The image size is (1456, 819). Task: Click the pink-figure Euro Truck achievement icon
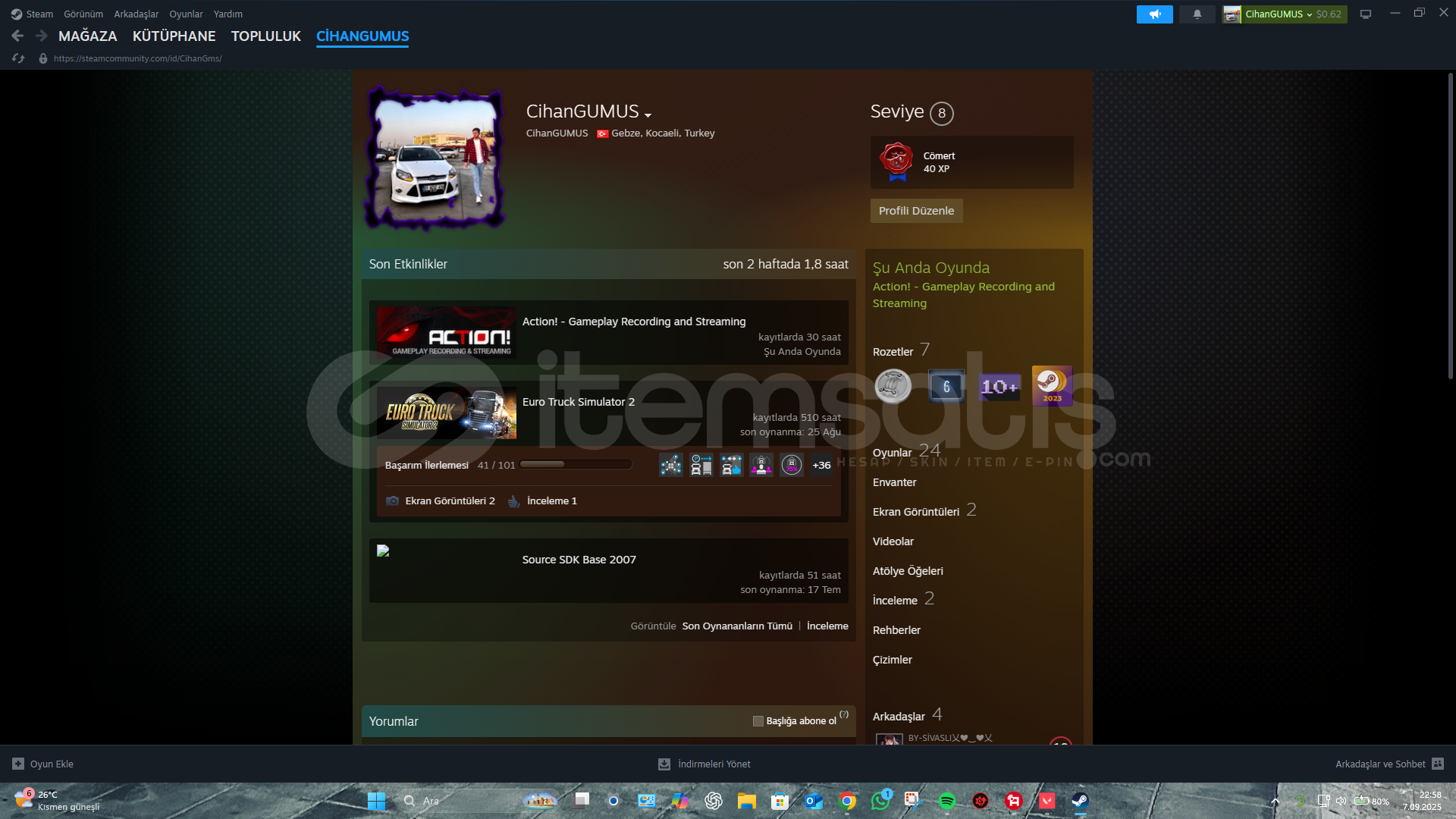[x=761, y=465]
